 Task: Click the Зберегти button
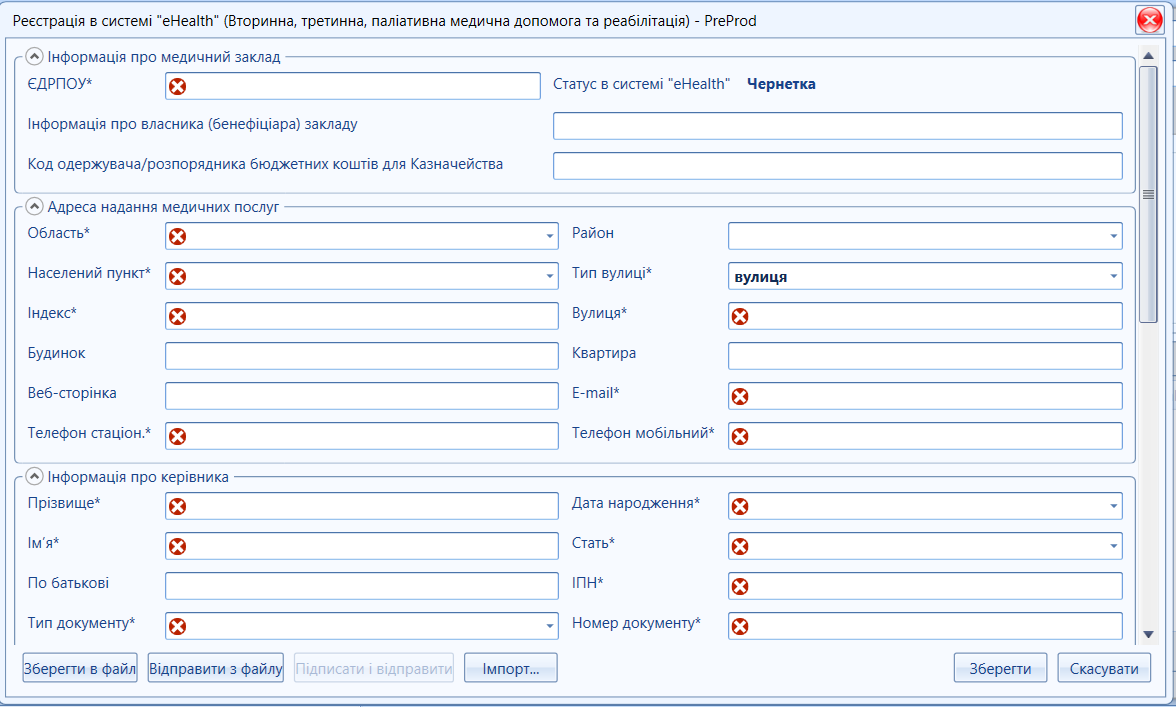(x=1000, y=668)
